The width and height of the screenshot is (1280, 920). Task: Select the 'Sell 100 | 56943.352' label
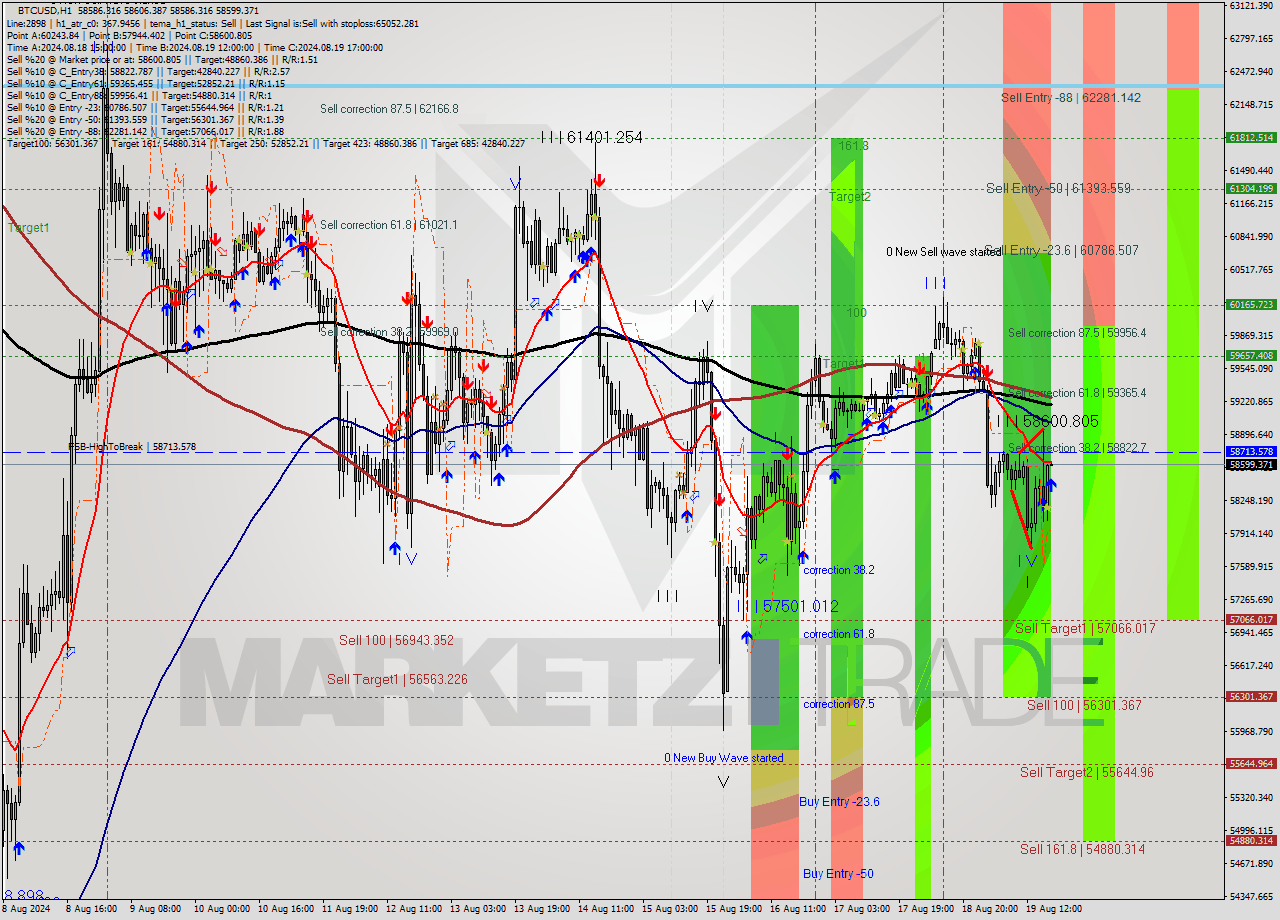[x=396, y=640]
